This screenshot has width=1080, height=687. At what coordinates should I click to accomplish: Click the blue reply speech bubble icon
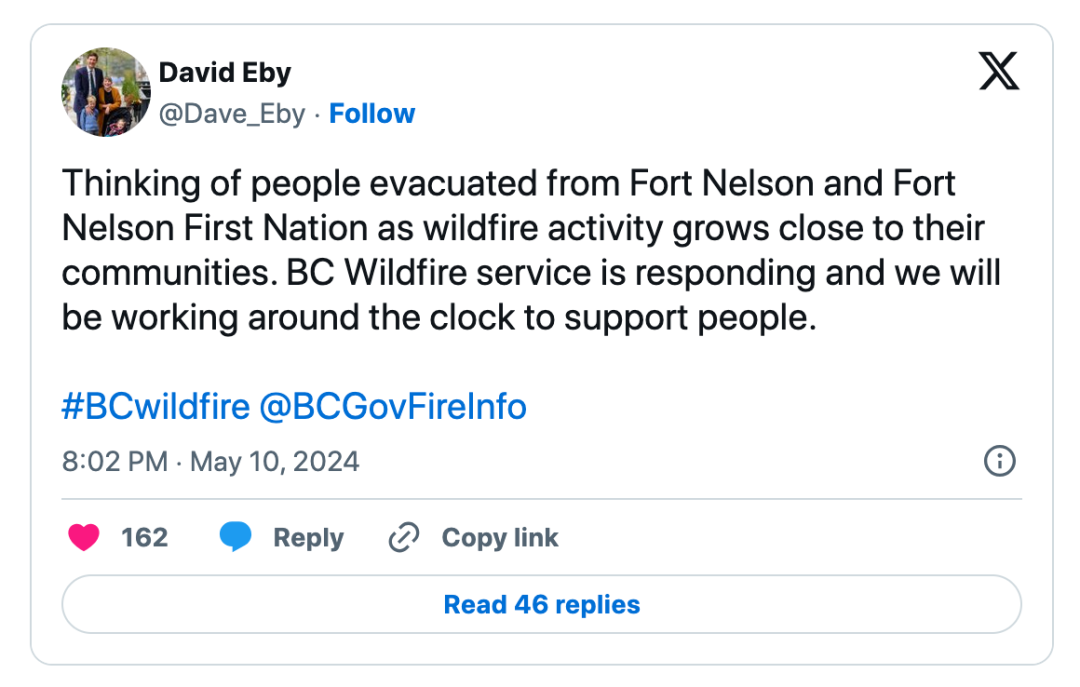click(235, 538)
